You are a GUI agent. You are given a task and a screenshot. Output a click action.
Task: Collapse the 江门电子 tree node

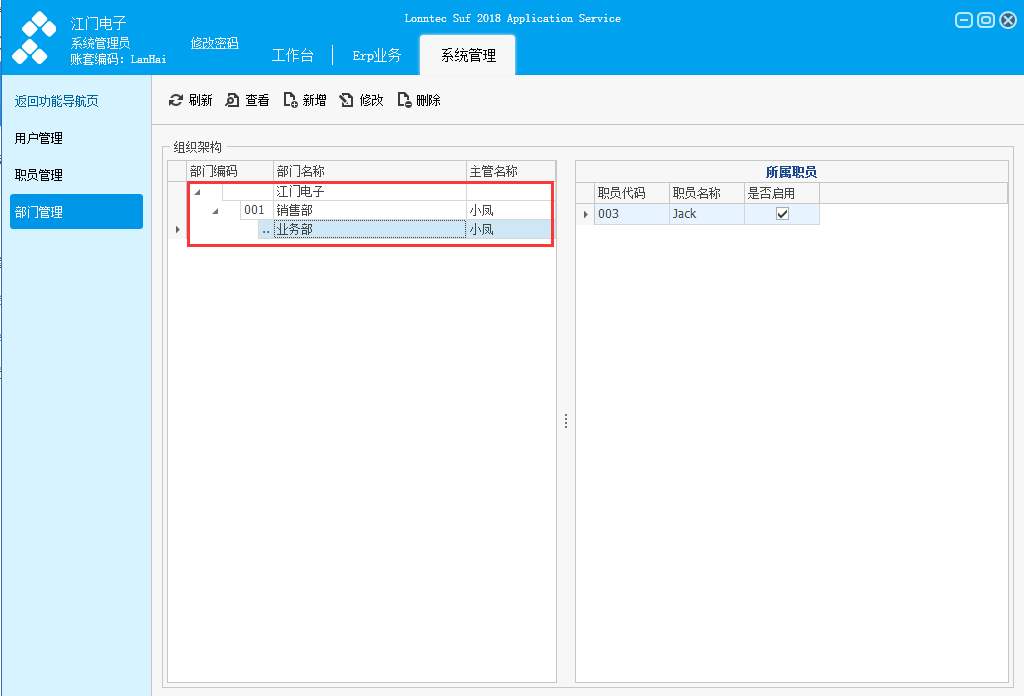197,192
